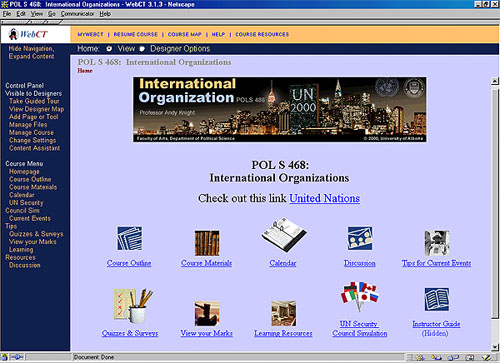Click the scrollbar down arrow
This screenshot has height=363, width=500.
495,347
